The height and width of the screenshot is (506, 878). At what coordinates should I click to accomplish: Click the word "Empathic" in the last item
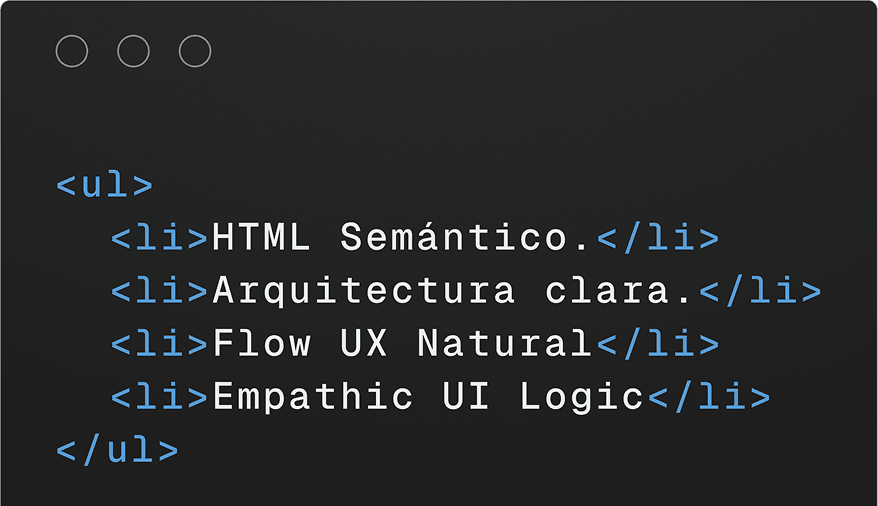(313, 397)
